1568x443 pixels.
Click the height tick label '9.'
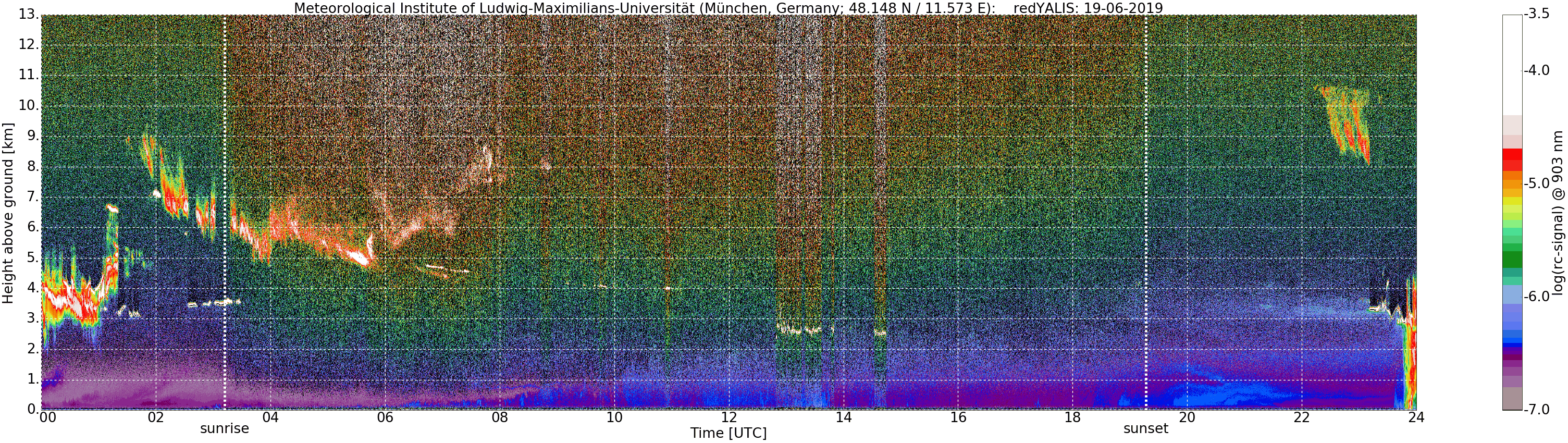click(32, 136)
